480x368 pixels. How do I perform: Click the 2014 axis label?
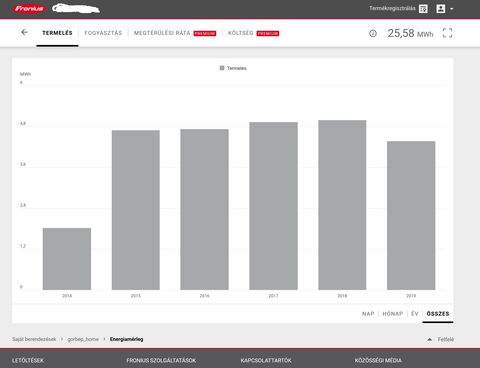pos(67,296)
